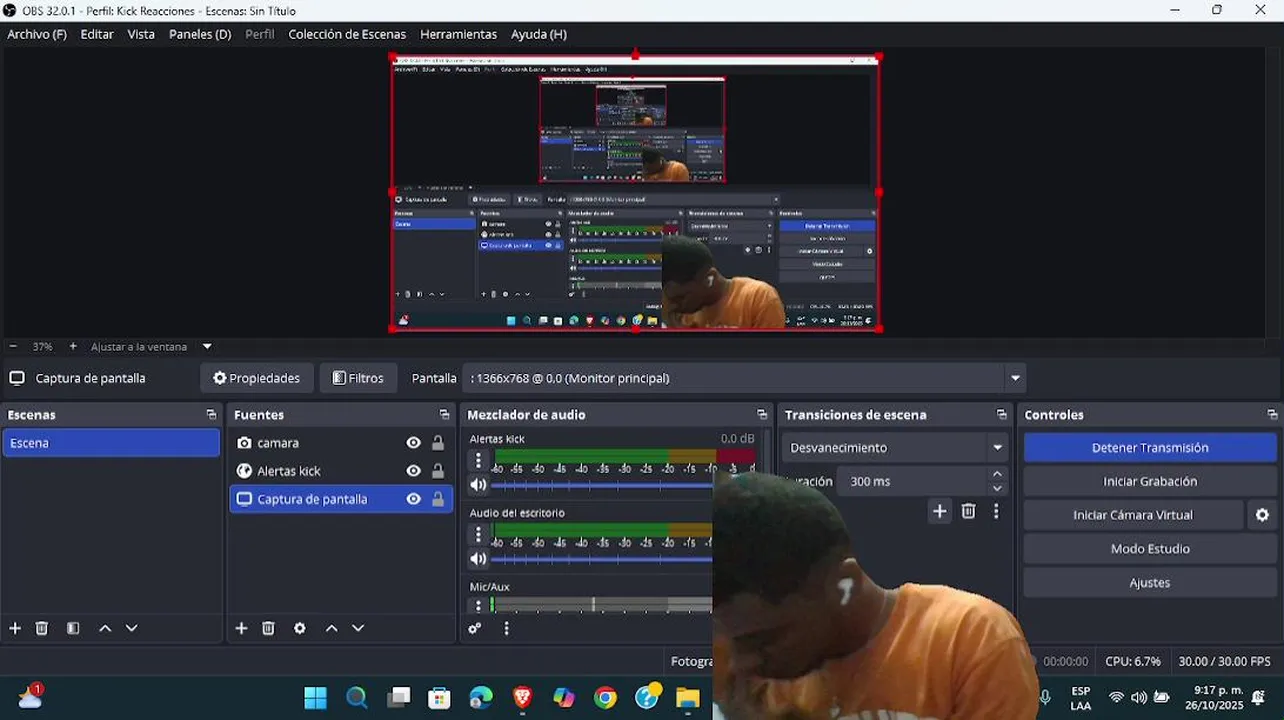The image size is (1284, 720).
Task: Toggle lock on camara source
Action: [438, 443]
